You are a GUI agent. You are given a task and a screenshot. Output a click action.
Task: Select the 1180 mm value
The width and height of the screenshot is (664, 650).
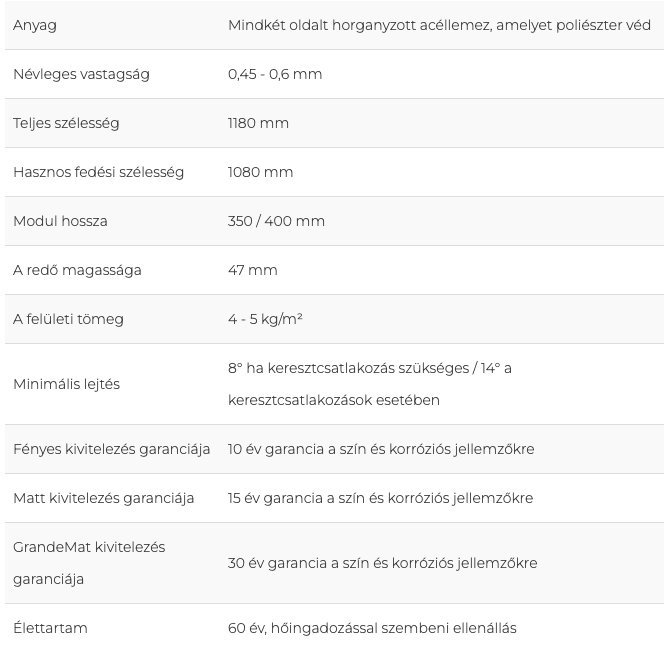pos(258,123)
